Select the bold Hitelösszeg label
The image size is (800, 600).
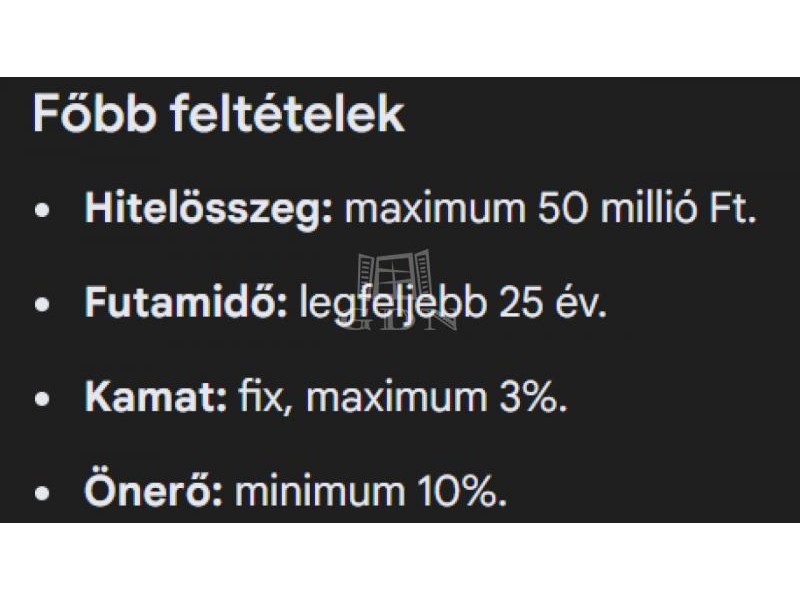[208, 210]
